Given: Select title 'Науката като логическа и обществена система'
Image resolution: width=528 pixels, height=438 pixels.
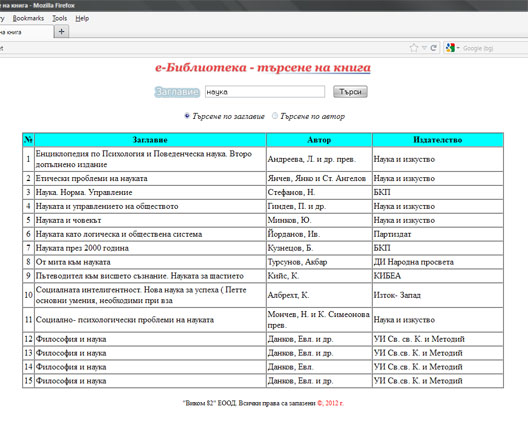Looking at the screenshot, I should tap(119, 234).
